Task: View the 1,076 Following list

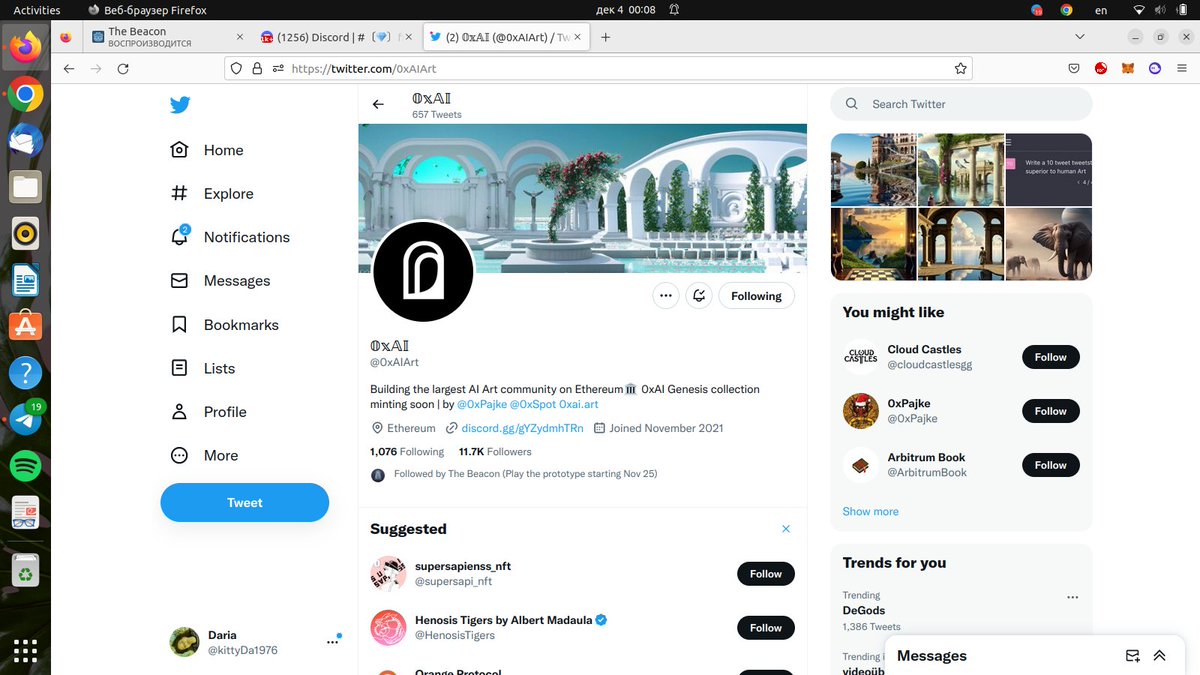Action: (x=407, y=452)
